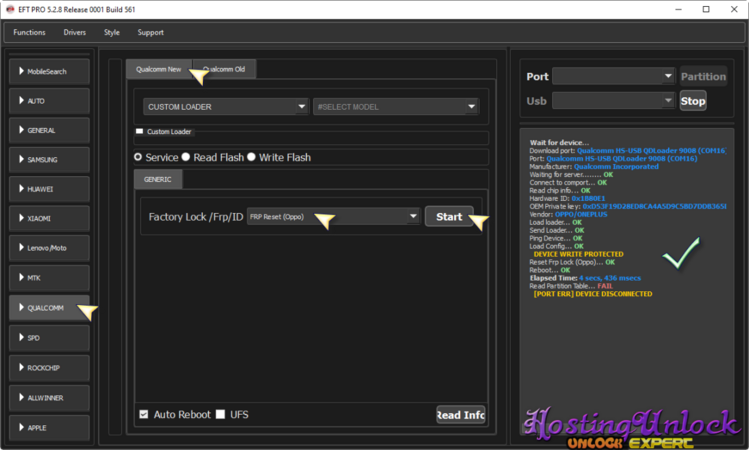749x450 pixels.
Task: Click the Stop button
Action: (692, 101)
